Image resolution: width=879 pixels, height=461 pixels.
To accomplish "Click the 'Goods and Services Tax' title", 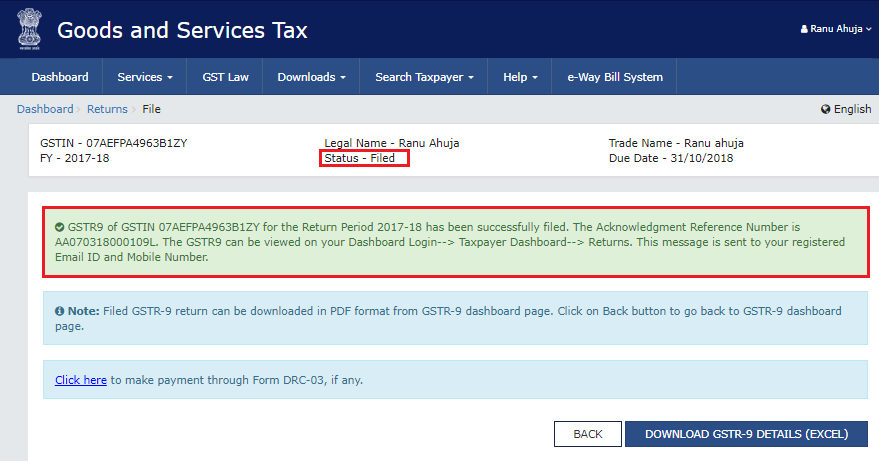I will tap(182, 30).
